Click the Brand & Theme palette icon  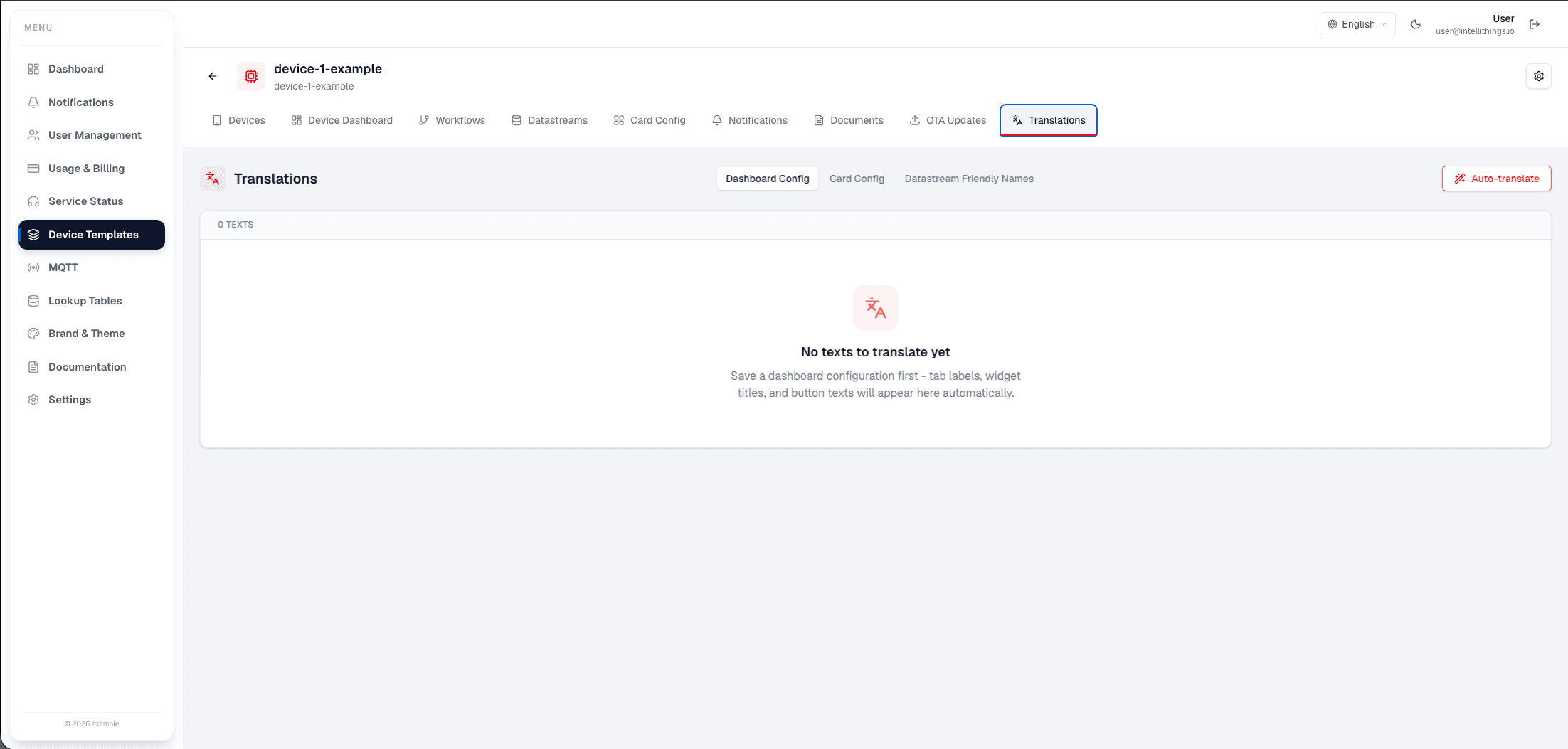[x=33, y=334]
